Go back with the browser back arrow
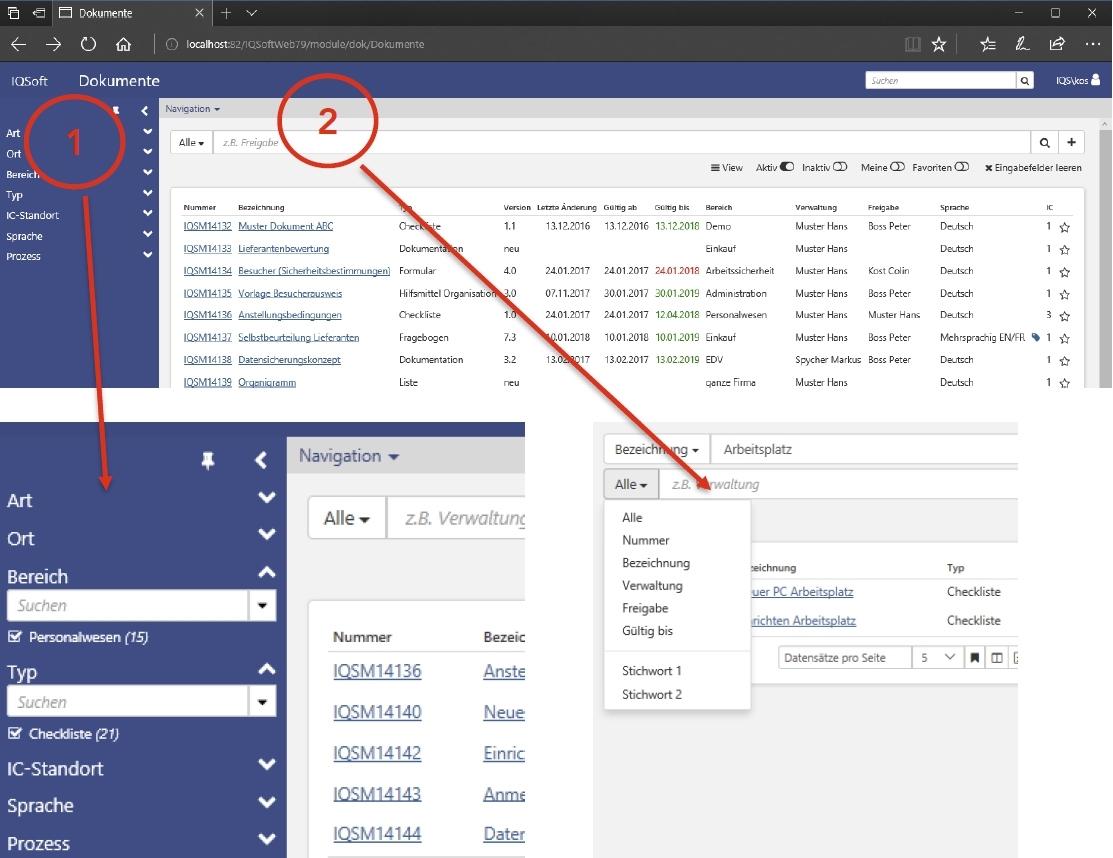1113x858 pixels. [x=18, y=44]
